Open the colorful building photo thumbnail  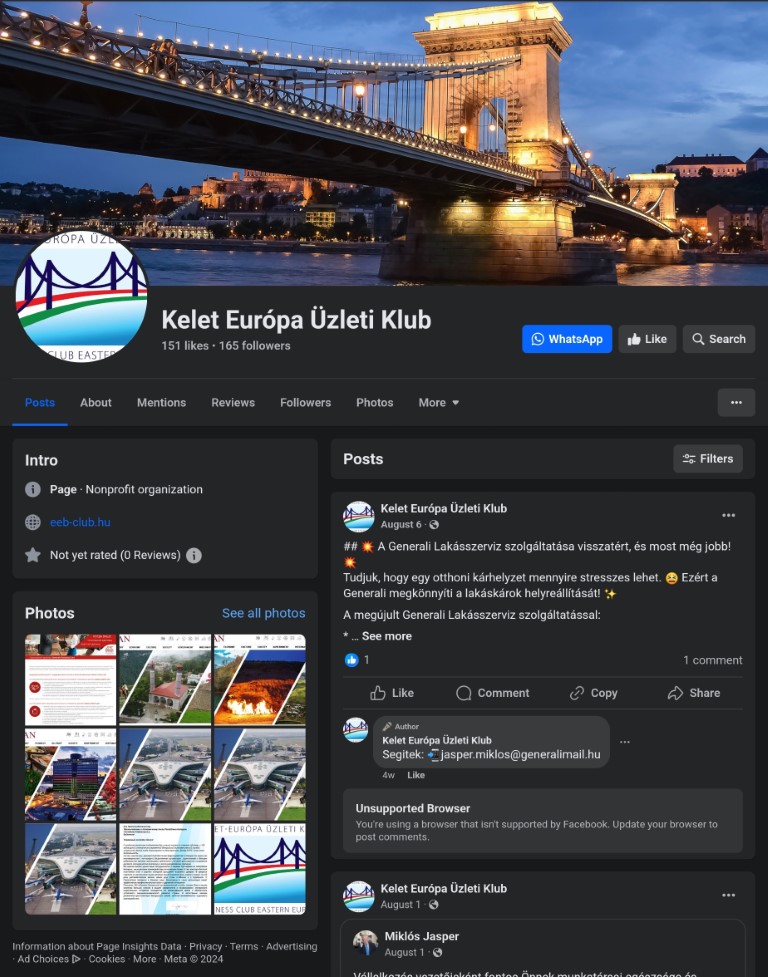(70, 774)
